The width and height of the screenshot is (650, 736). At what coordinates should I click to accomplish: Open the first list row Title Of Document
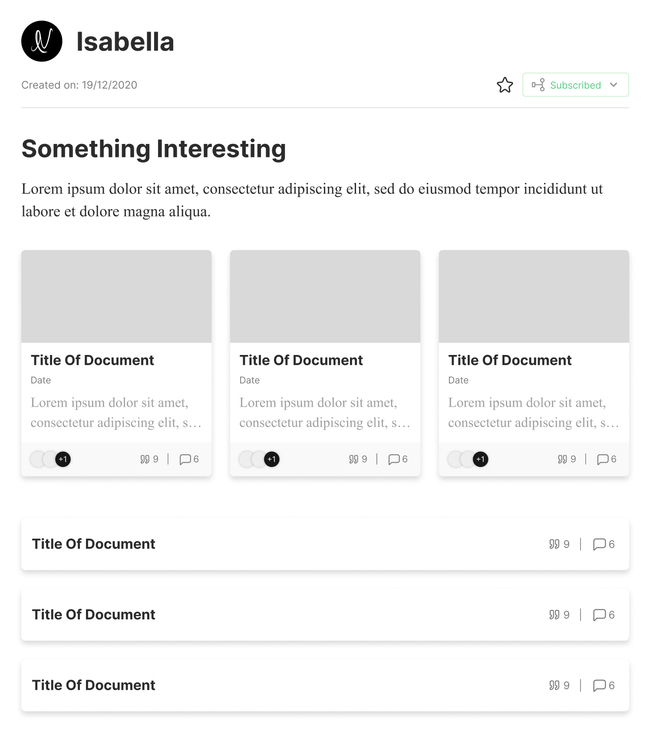[93, 544]
